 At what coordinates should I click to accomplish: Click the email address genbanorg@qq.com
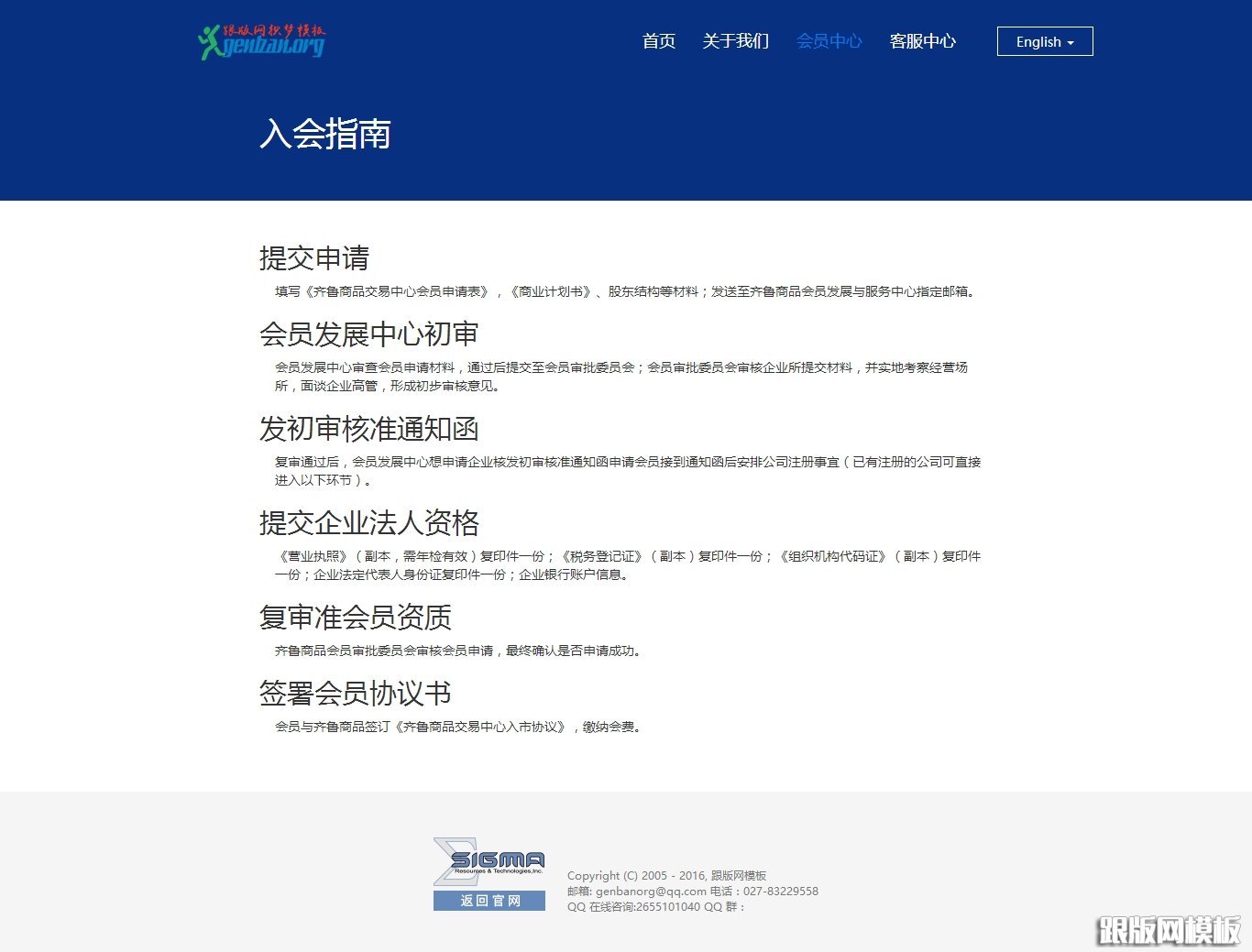653,891
